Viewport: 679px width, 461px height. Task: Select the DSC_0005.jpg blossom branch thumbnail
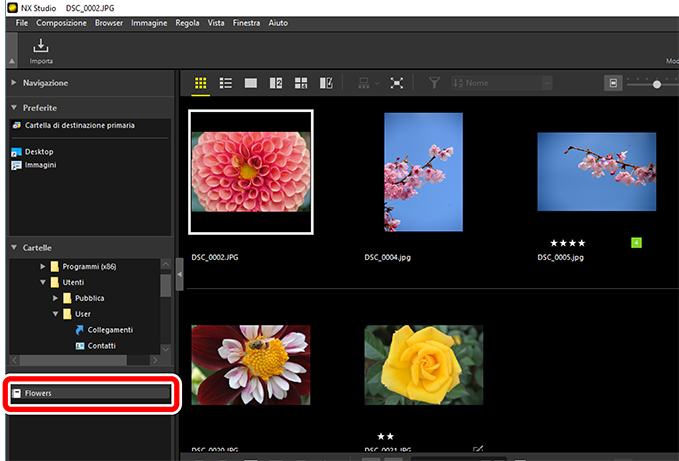(x=597, y=172)
